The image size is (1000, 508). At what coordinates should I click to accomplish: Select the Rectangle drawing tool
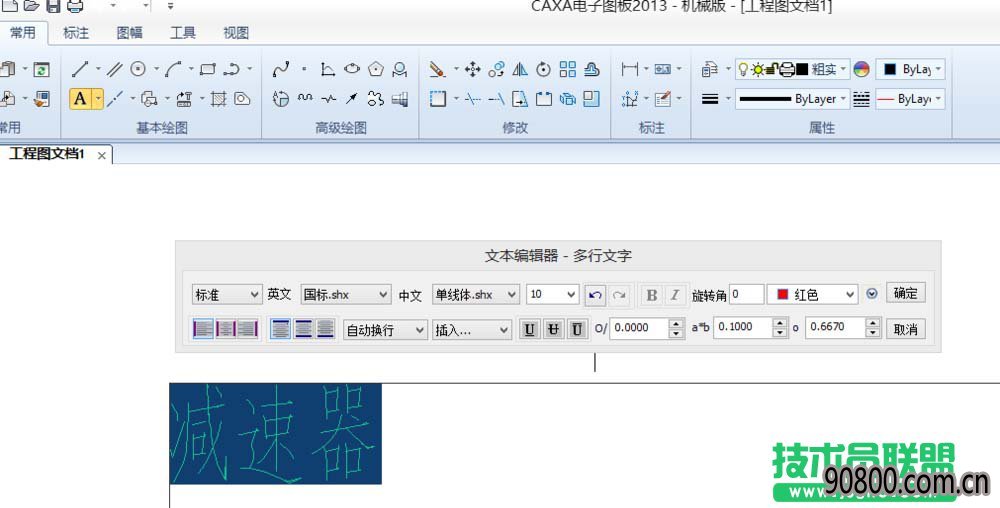207,69
